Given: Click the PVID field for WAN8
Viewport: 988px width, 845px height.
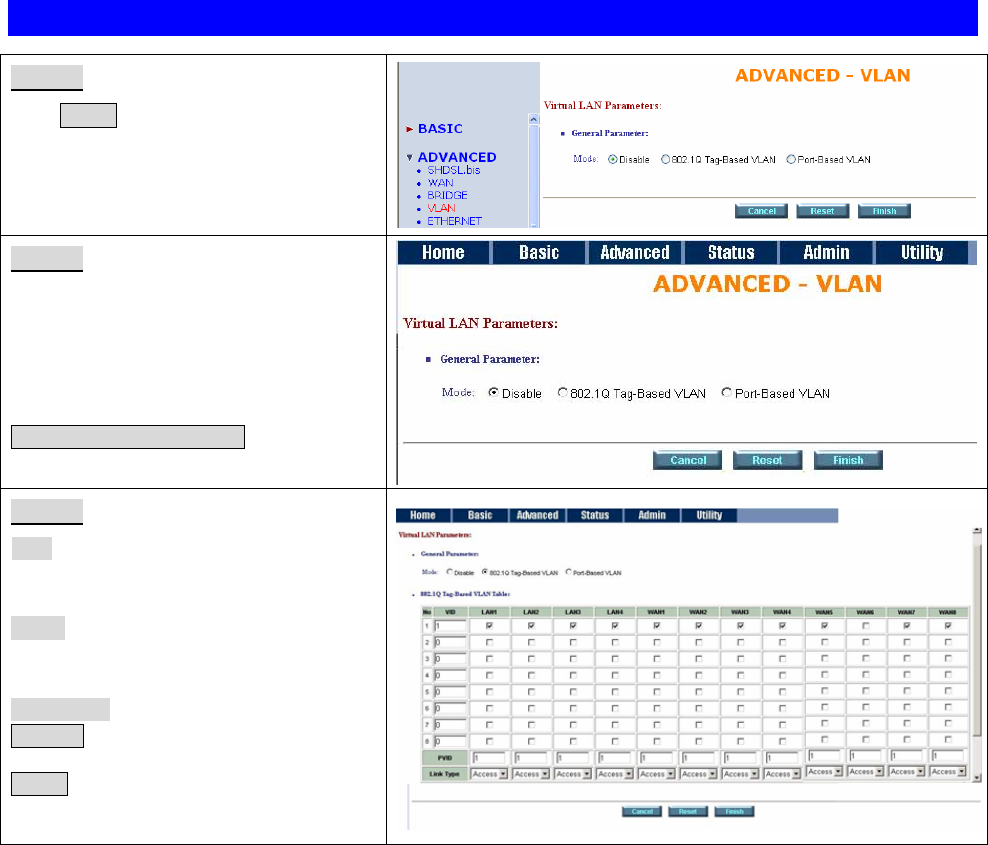Looking at the screenshot, I should [x=948, y=756].
